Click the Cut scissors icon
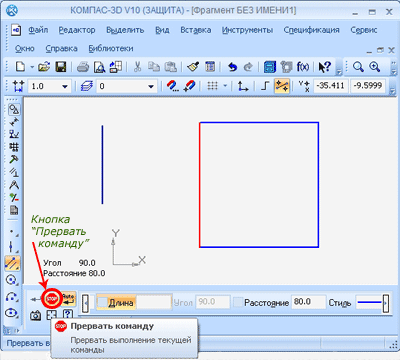This screenshot has height=360, width=400. pyautogui.click(x=137, y=67)
